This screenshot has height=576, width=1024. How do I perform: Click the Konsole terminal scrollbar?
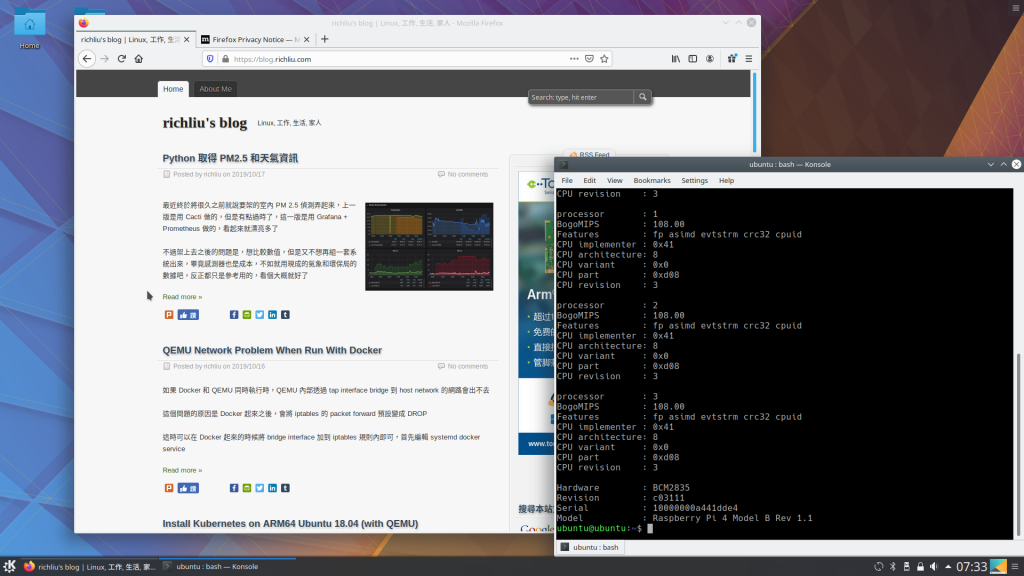click(1018, 444)
